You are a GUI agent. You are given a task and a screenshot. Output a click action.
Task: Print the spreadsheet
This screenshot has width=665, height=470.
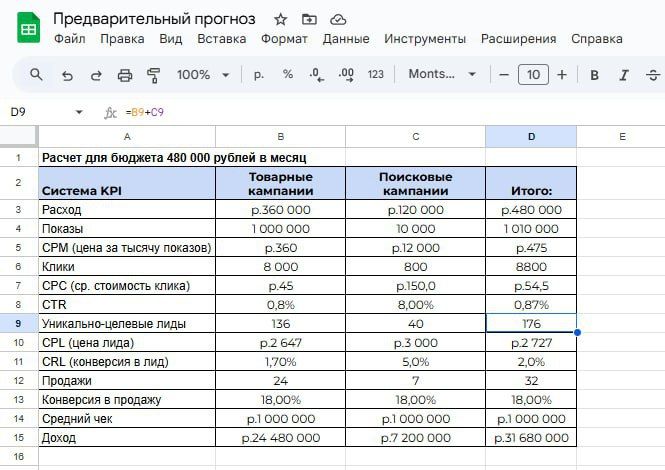[125, 76]
